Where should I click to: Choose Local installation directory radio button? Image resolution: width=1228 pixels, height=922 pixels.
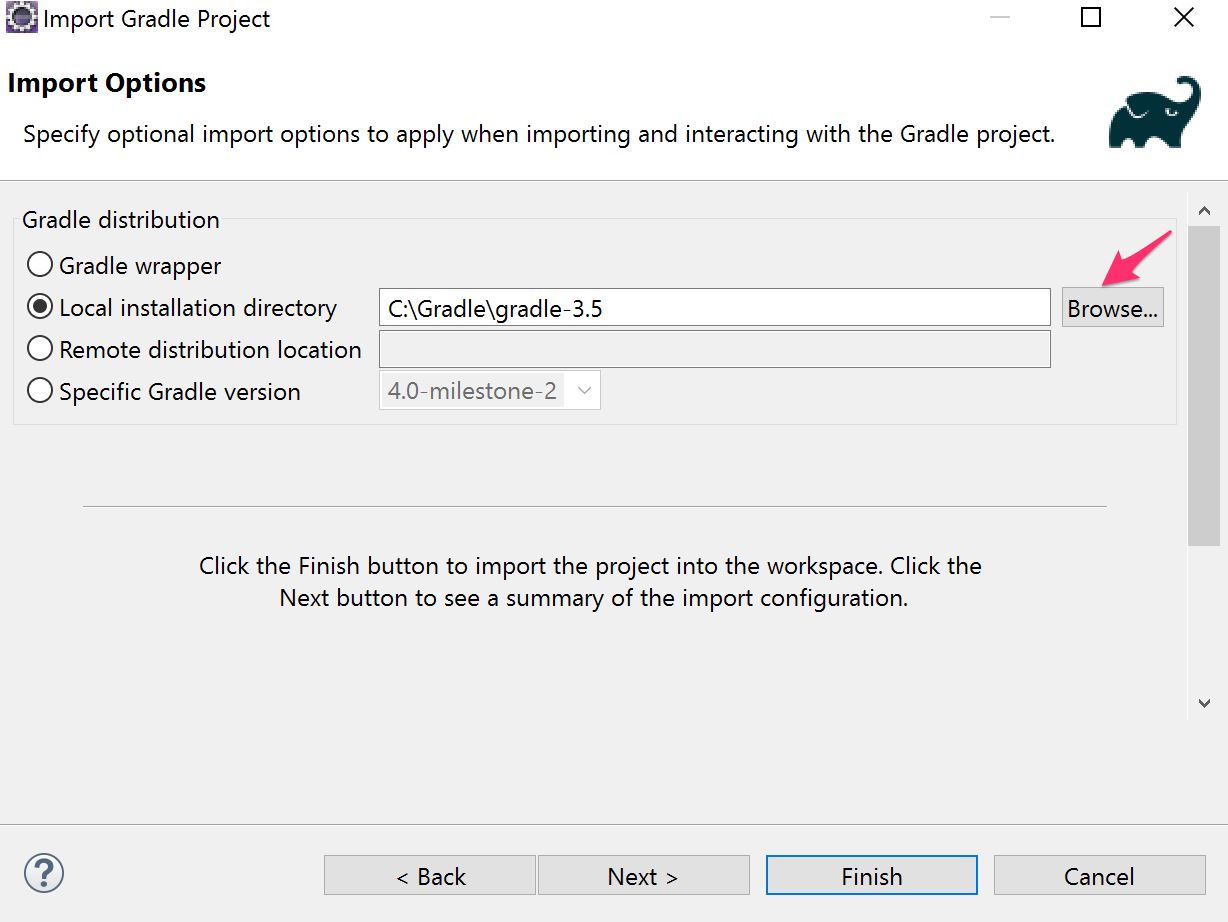40,307
